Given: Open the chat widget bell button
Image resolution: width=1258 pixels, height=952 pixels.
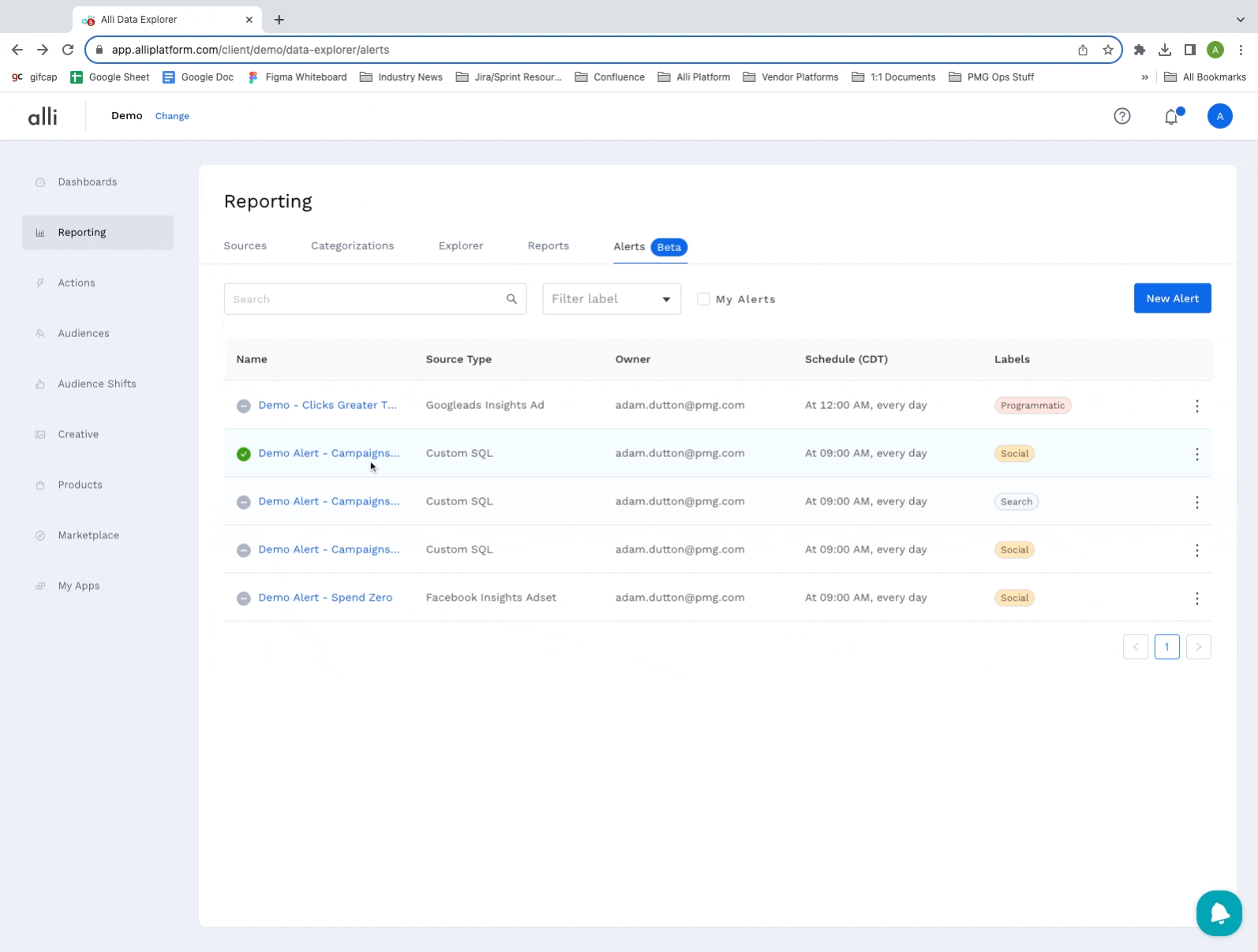Looking at the screenshot, I should click(1219, 913).
